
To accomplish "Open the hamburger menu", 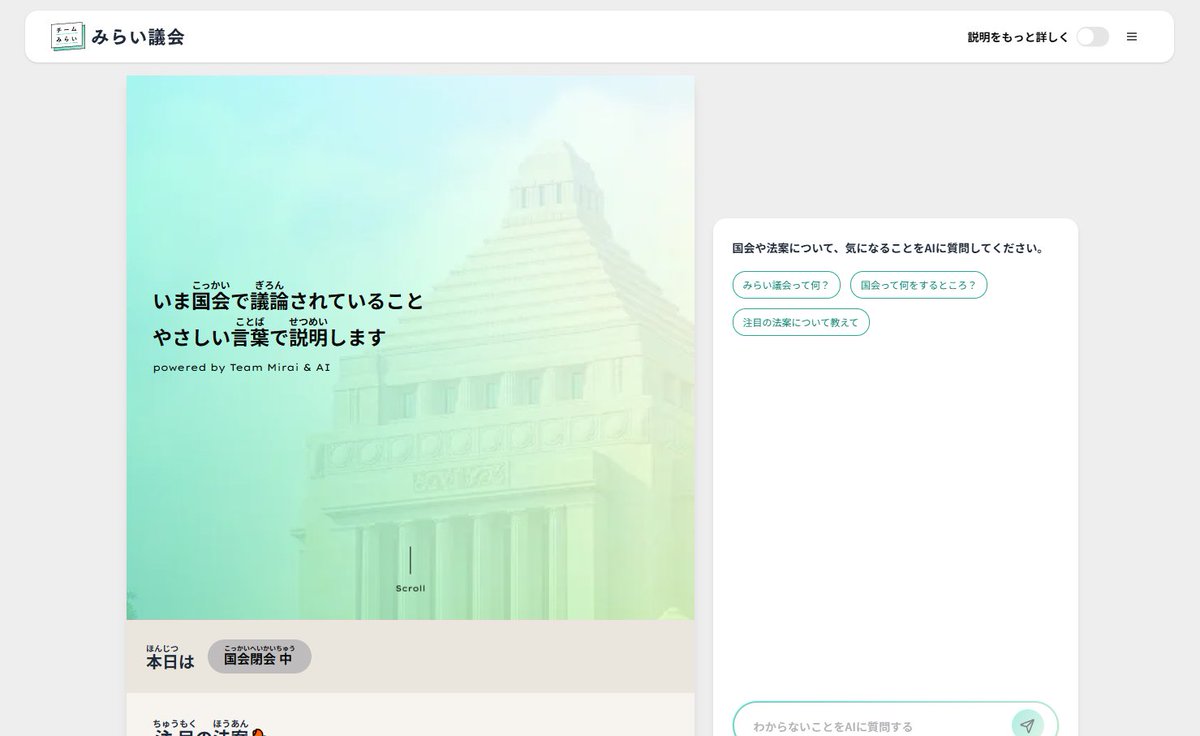I will click(1132, 37).
